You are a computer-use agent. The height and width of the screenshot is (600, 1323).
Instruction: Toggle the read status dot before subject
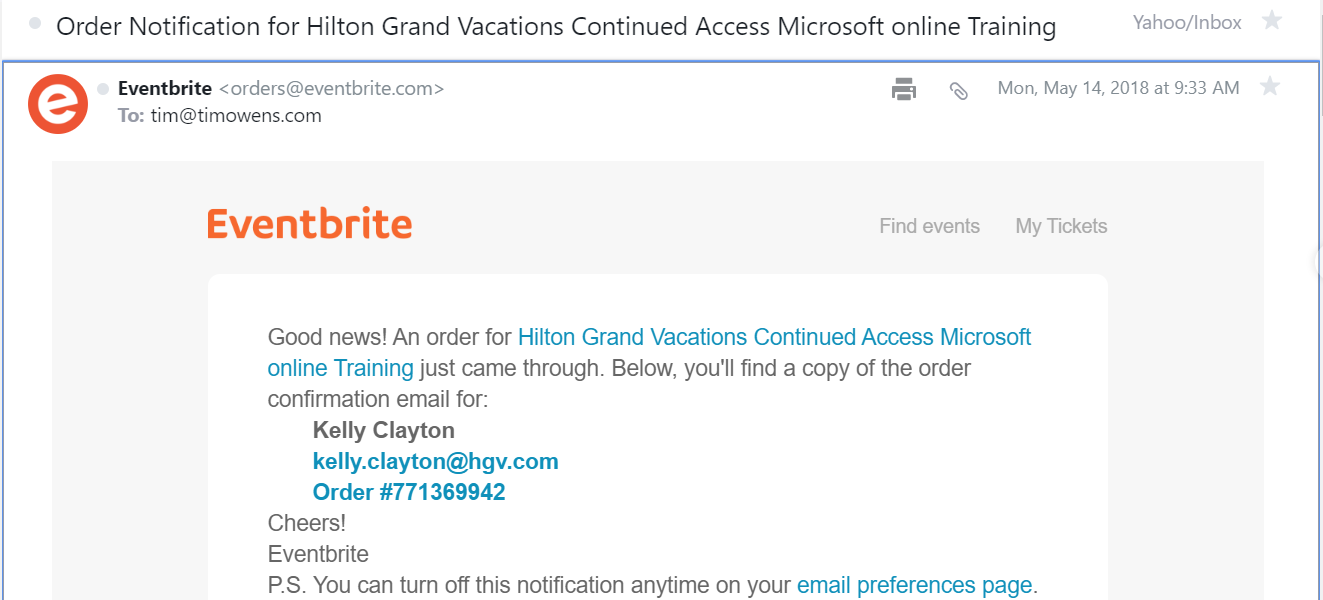[x=36, y=24]
